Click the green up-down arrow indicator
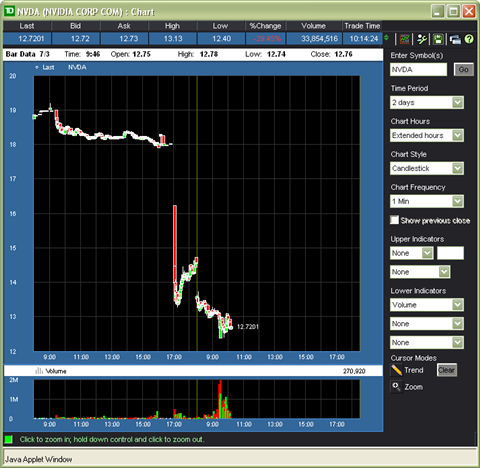This screenshot has height=468, width=480. [386, 38]
